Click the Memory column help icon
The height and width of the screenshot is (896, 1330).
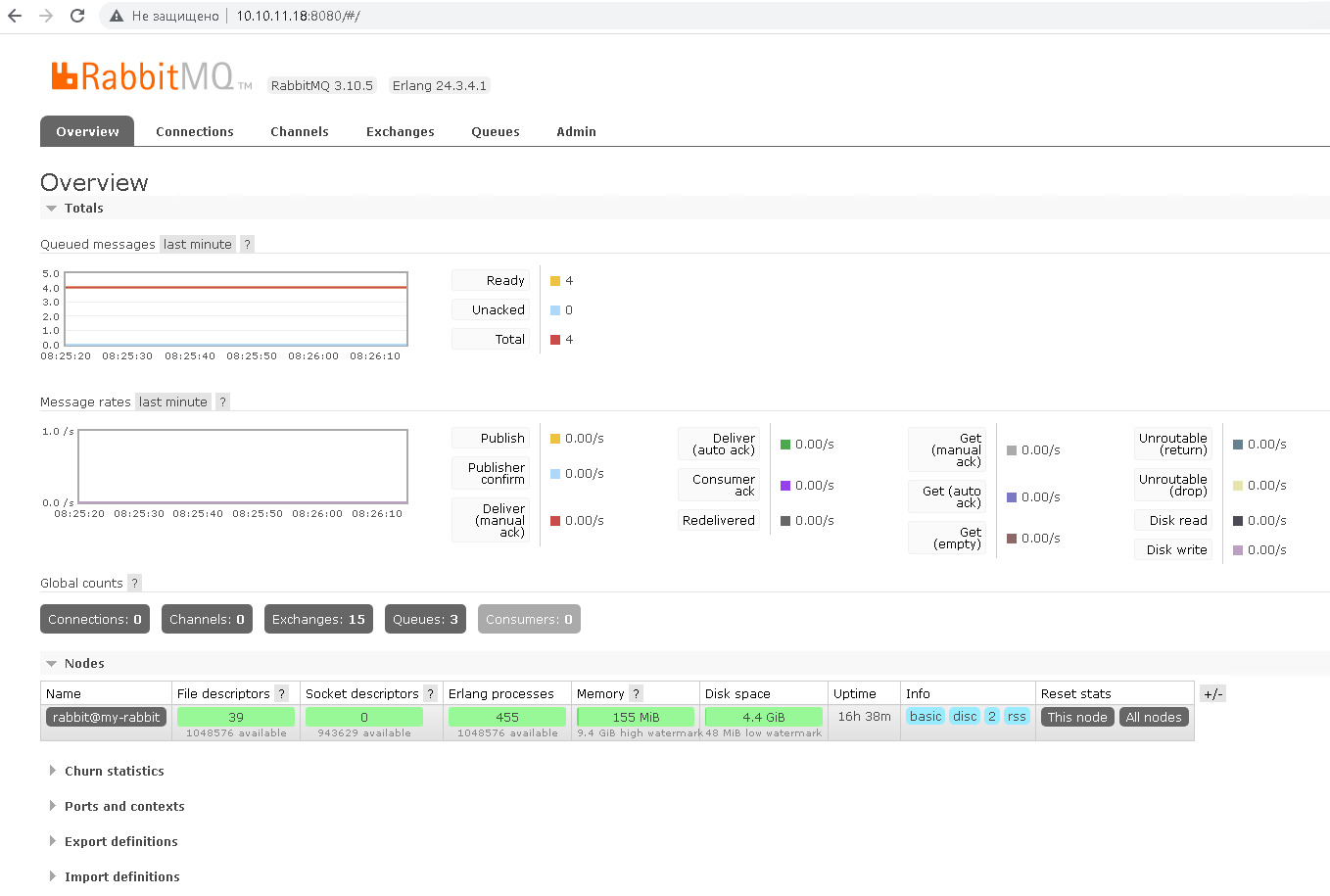pos(636,694)
